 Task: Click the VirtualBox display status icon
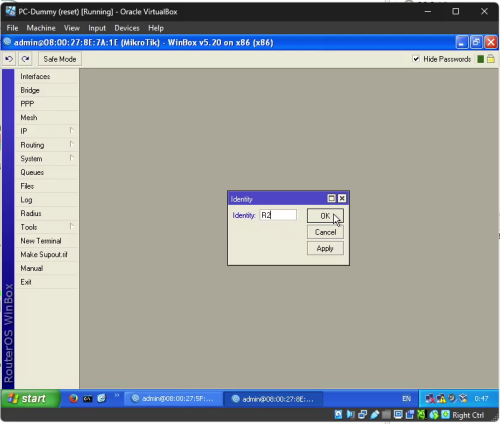pyautogui.click(x=398, y=414)
